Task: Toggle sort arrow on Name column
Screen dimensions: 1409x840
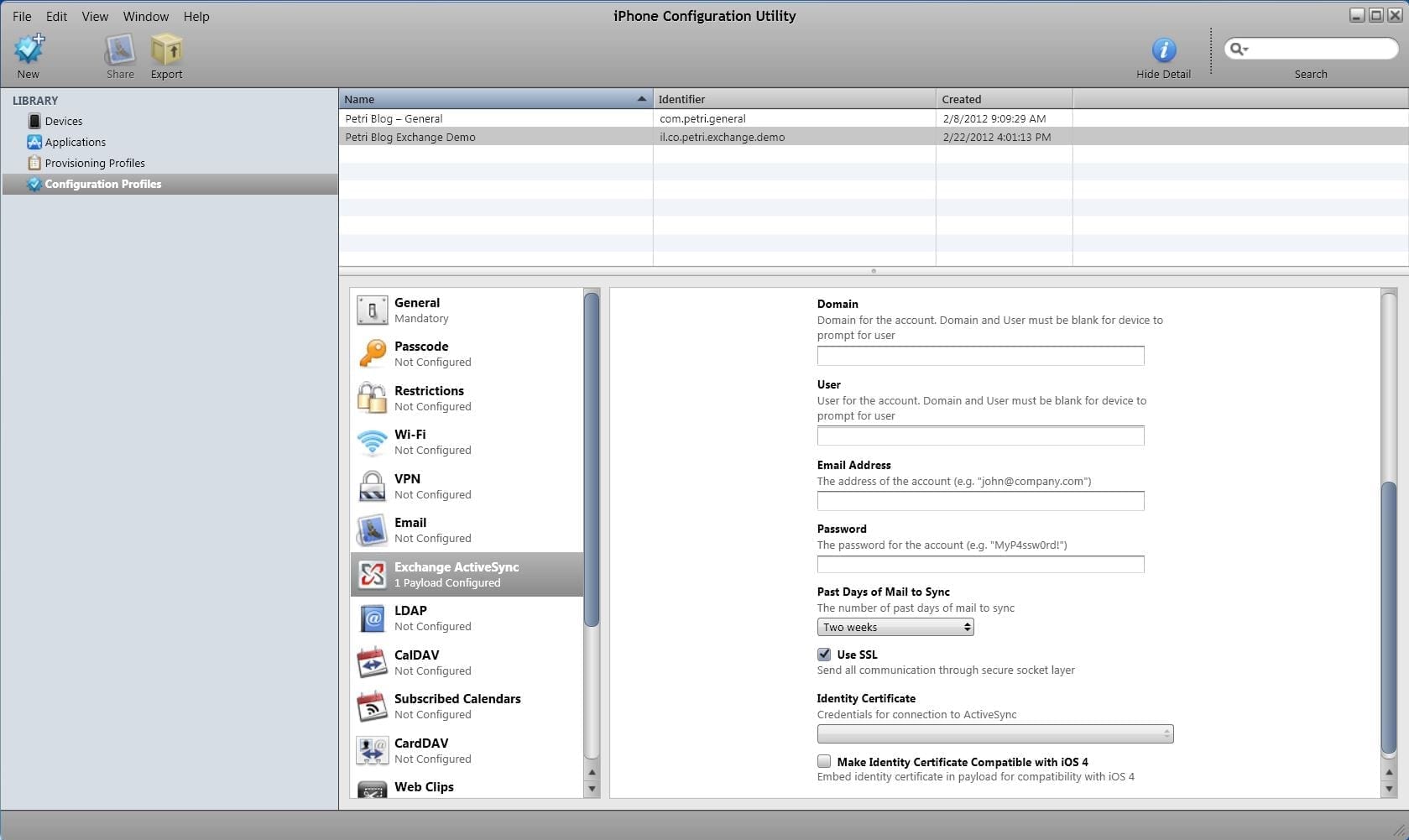Action: click(642, 99)
